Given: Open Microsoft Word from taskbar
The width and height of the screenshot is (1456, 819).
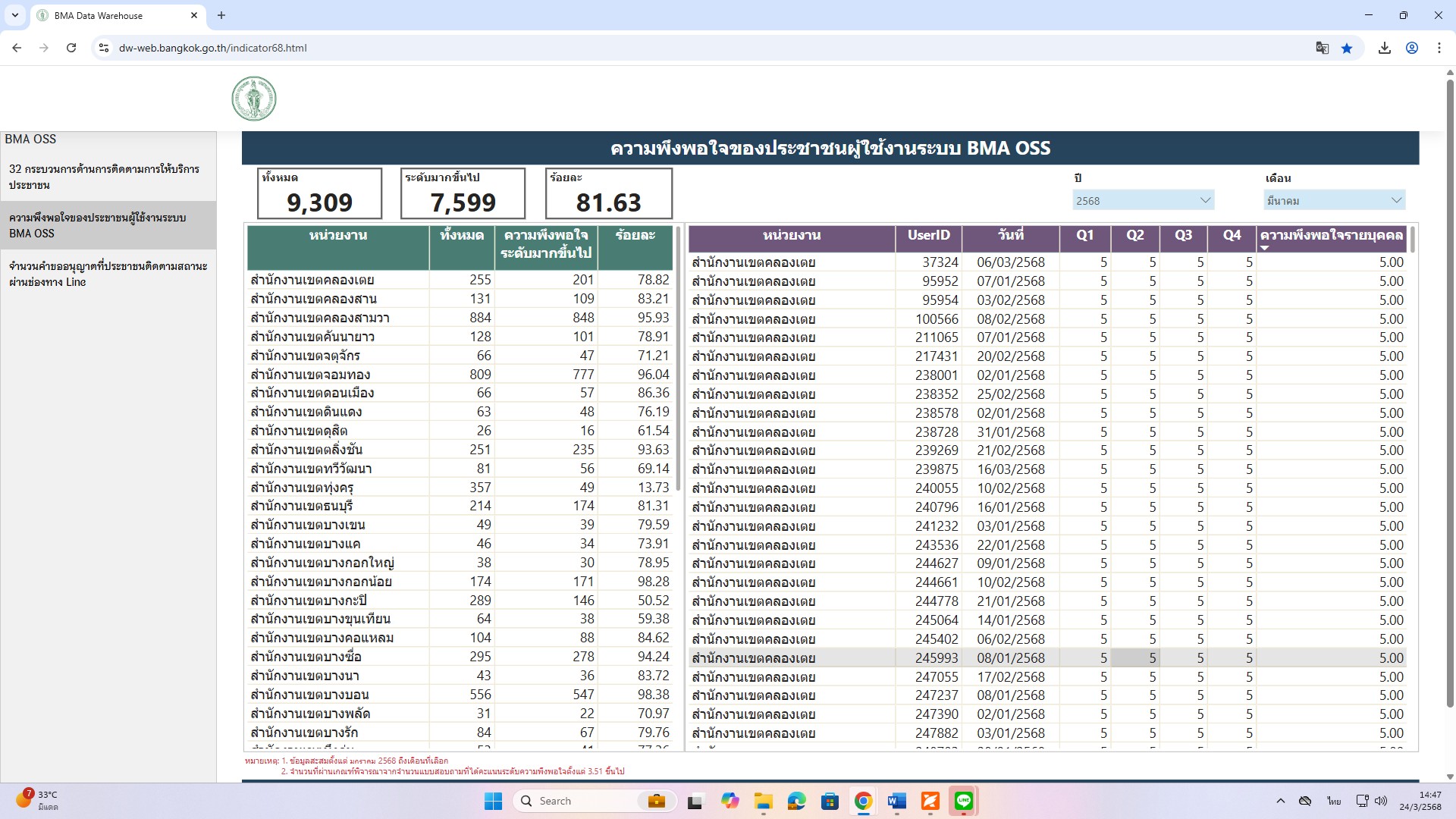Looking at the screenshot, I should point(896,801).
